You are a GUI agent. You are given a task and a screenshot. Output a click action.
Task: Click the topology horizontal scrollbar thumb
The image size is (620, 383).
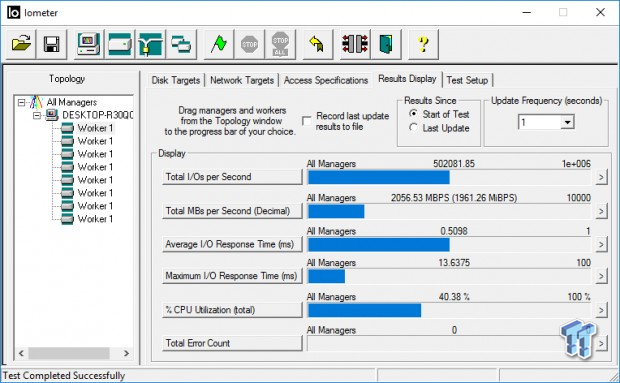click(69, 353)
